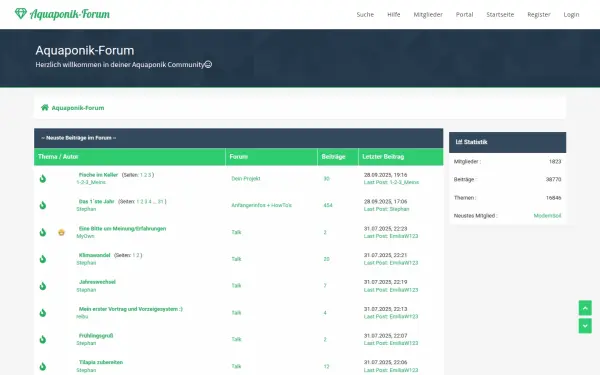Click the scroll-to-bottom arrow button

(585, 326)
